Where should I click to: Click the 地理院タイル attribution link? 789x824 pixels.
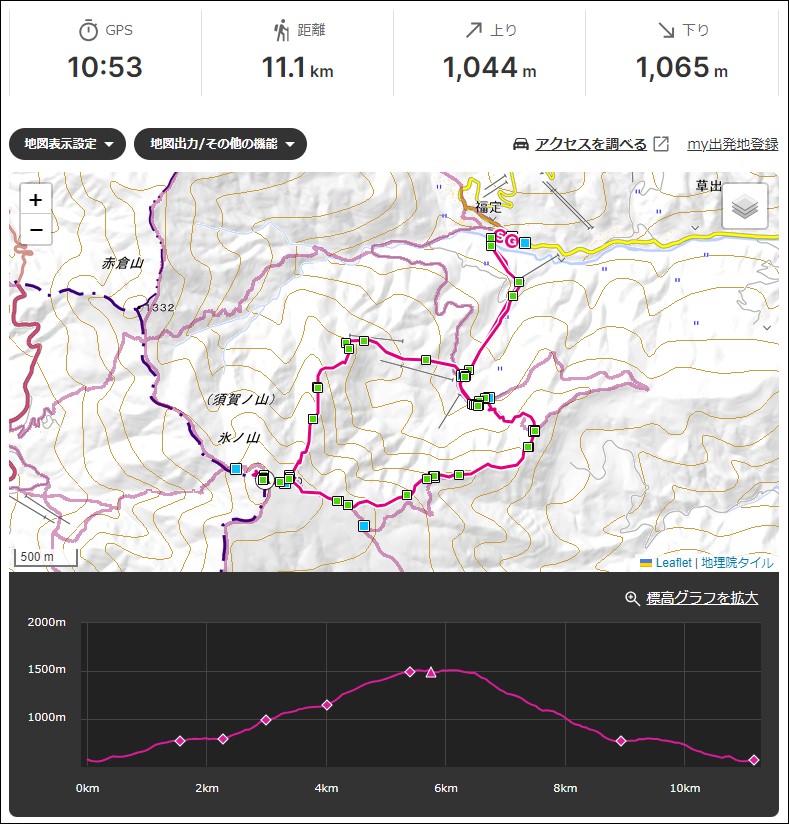[x=737, y=563]
